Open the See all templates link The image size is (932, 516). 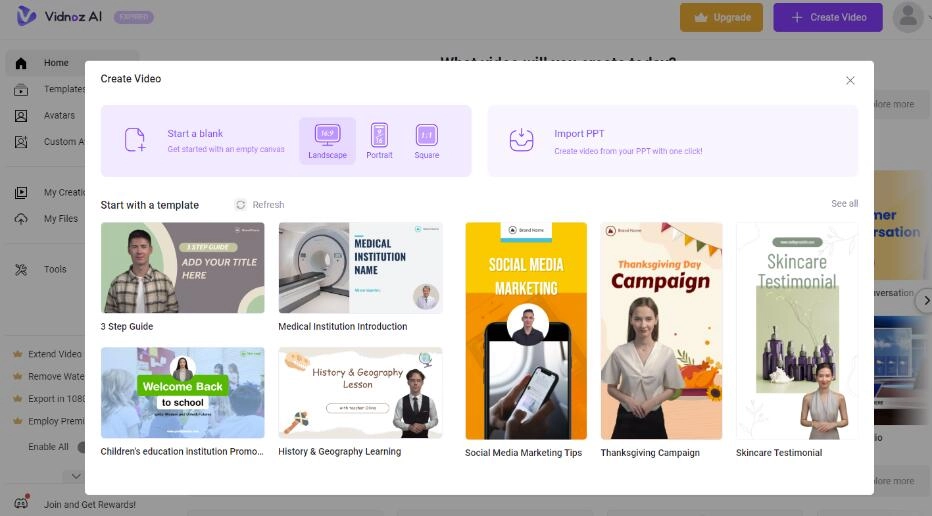coord(844,204)
